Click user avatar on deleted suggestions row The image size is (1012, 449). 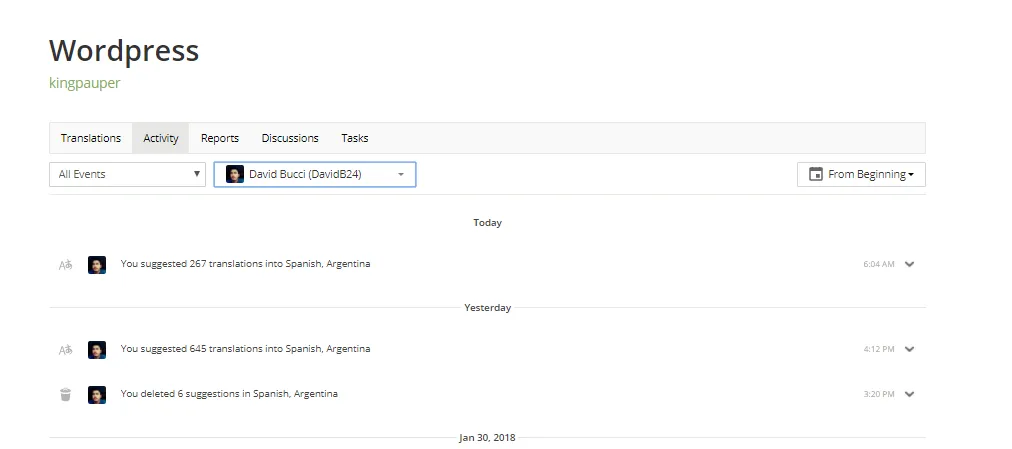97,395
